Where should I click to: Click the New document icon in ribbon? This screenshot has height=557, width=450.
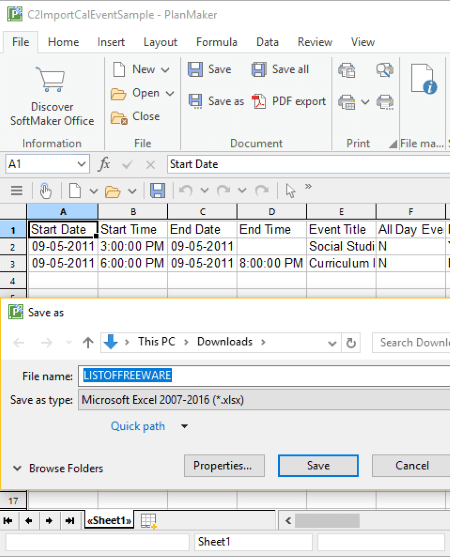(x=119, y=69)
